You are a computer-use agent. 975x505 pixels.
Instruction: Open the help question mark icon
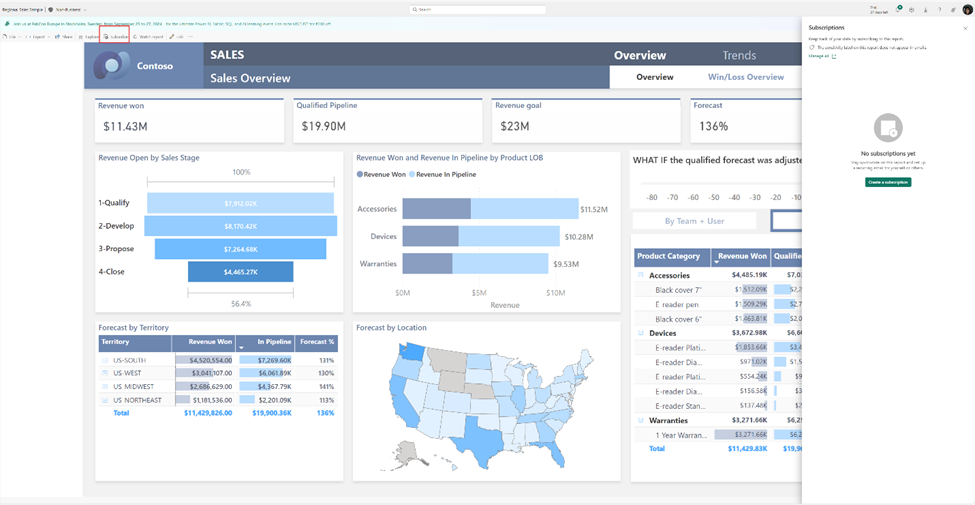point(940,9)
